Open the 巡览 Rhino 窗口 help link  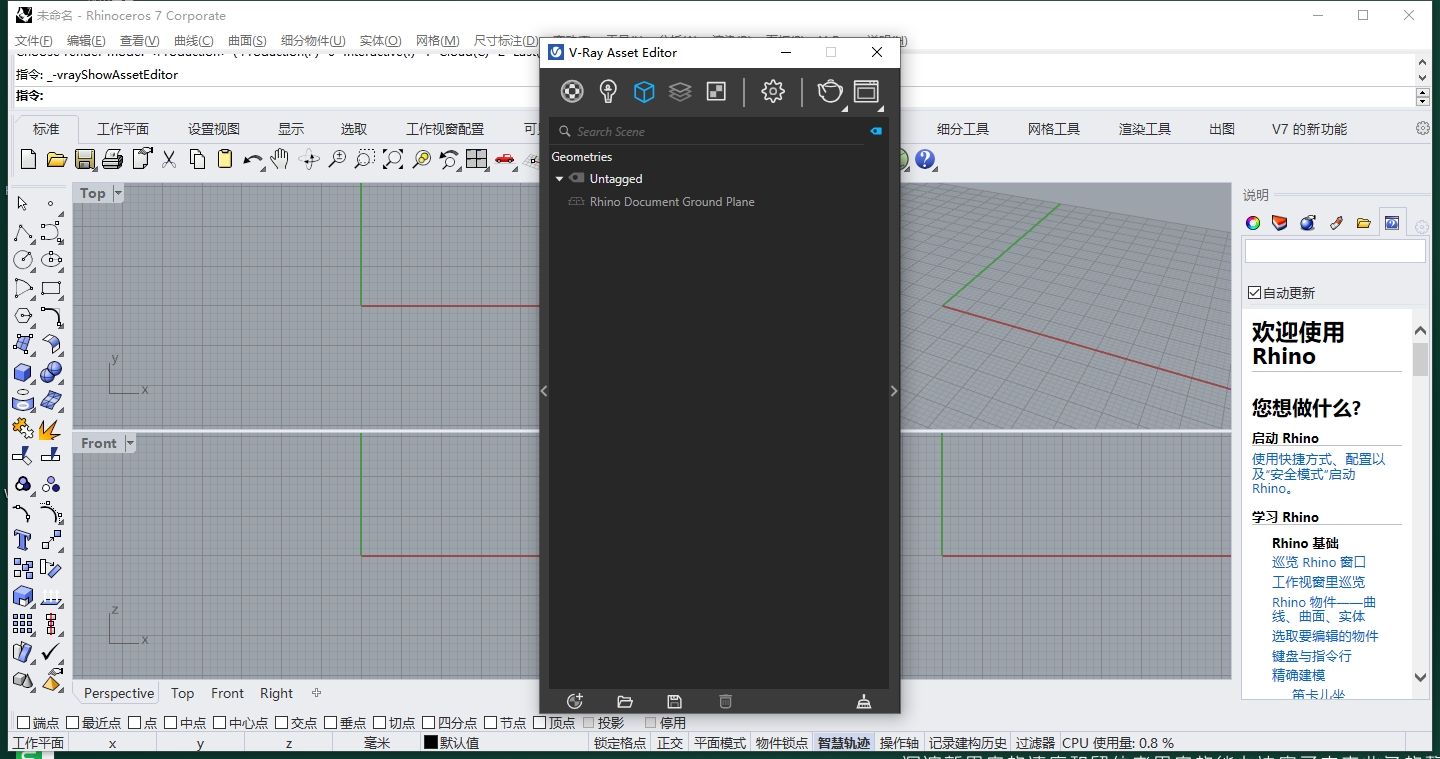[1319, 562]
